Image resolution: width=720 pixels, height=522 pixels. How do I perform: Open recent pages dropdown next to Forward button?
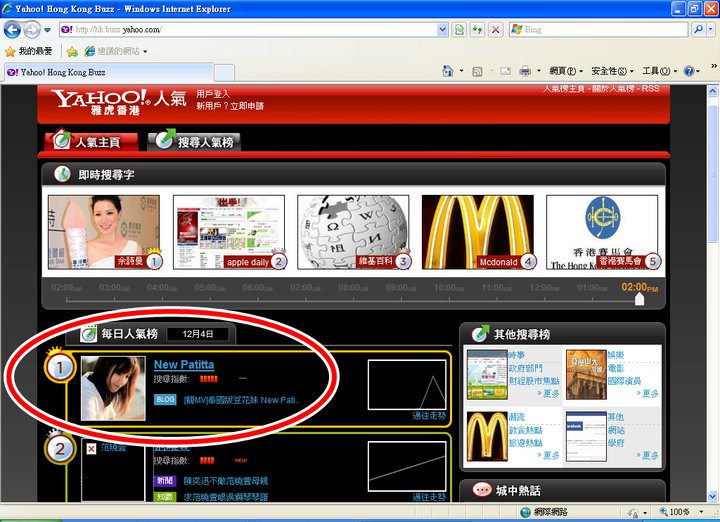point(47,30)
